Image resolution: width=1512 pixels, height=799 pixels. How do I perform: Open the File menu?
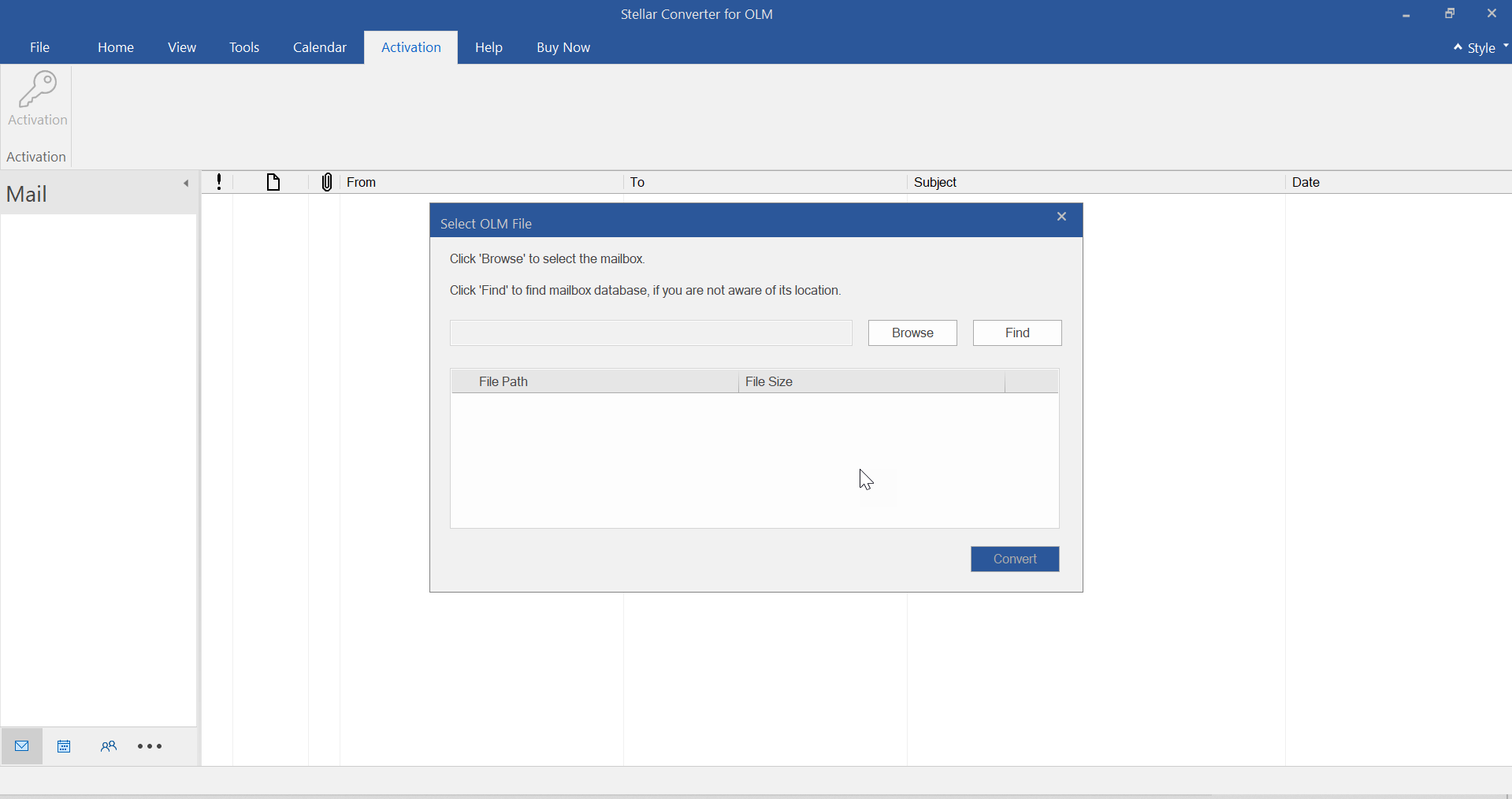pyautogui.click(x=39, y=47)
